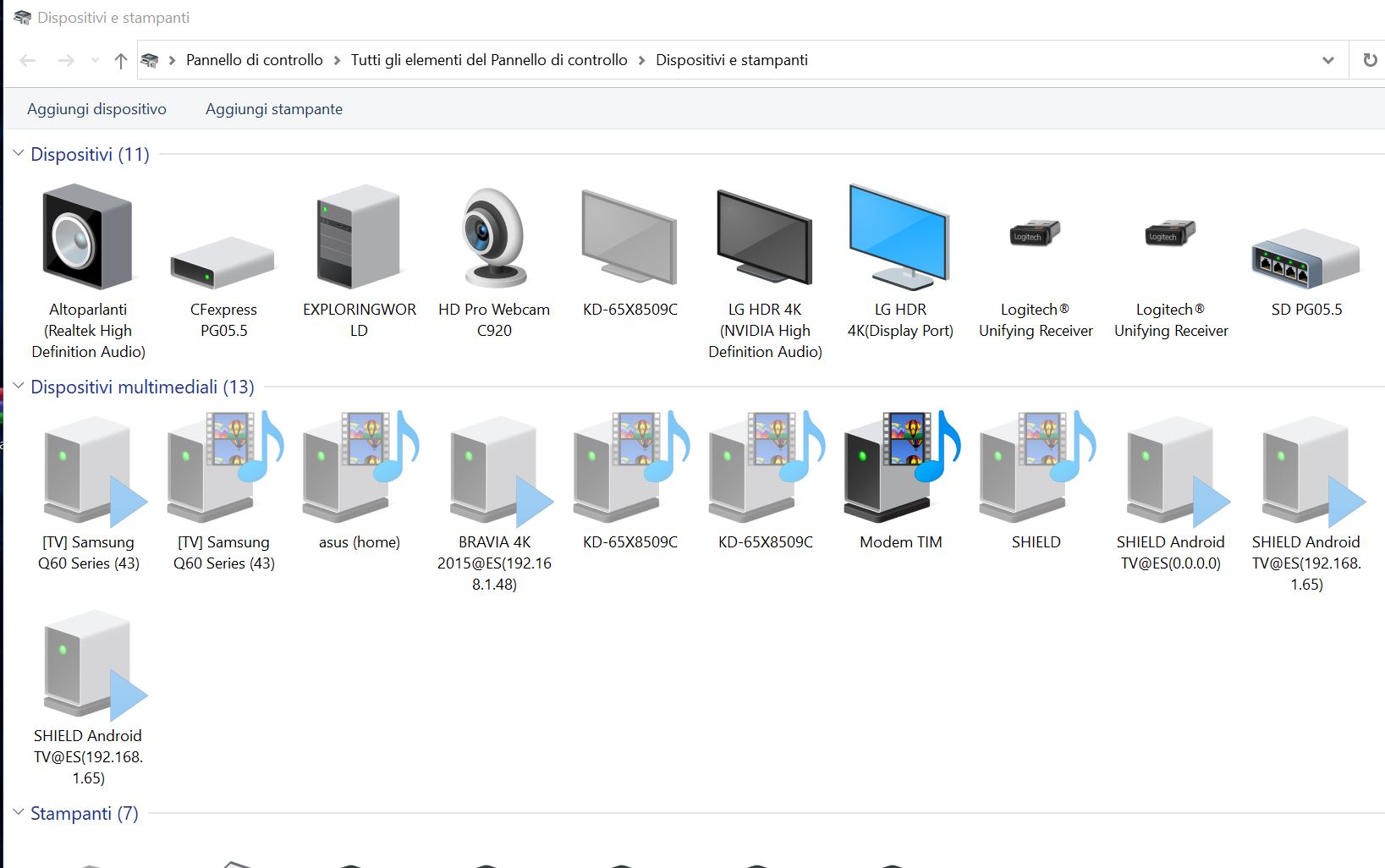
Task: Select the SD PG05.5 device icon
Action: click(1305, 259)
